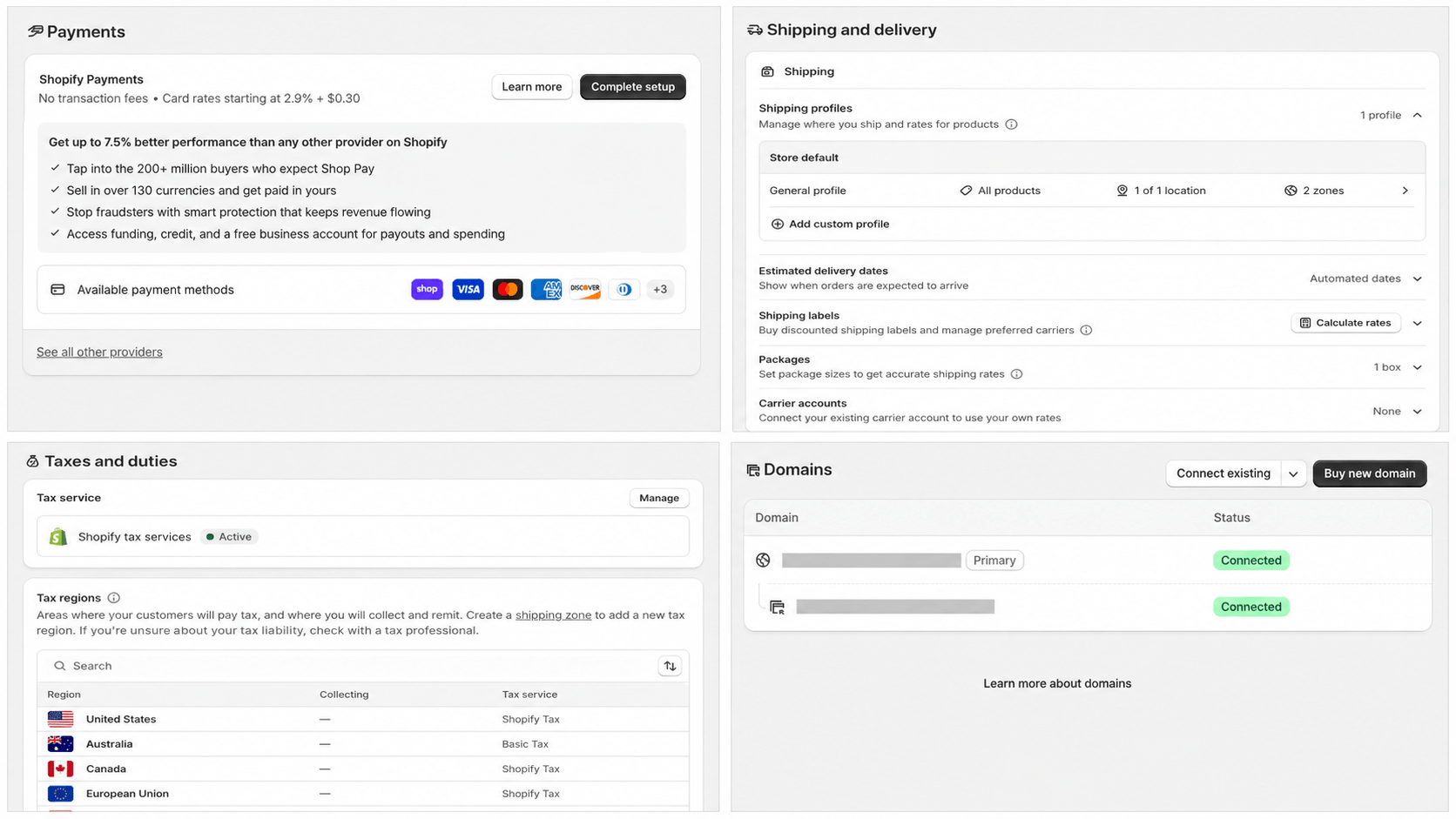
Task: Click the Primary badge on the domain row
Action: [994, 561]
